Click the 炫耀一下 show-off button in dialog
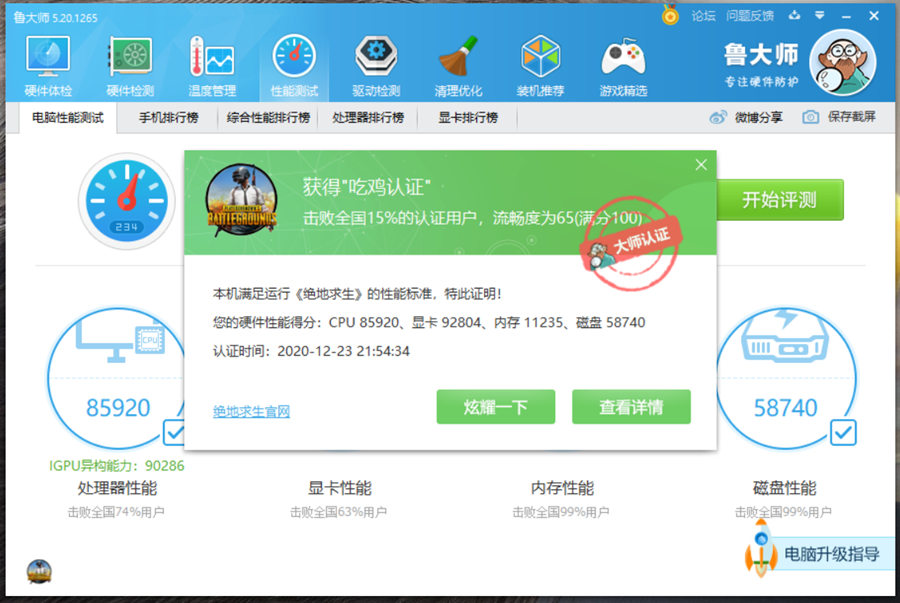The height and width of the screenshot is (603, 900). click(495, 407)
